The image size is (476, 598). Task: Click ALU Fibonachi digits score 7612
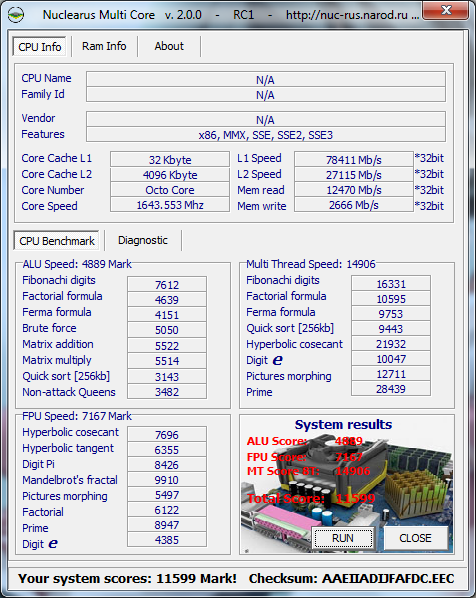167,285
